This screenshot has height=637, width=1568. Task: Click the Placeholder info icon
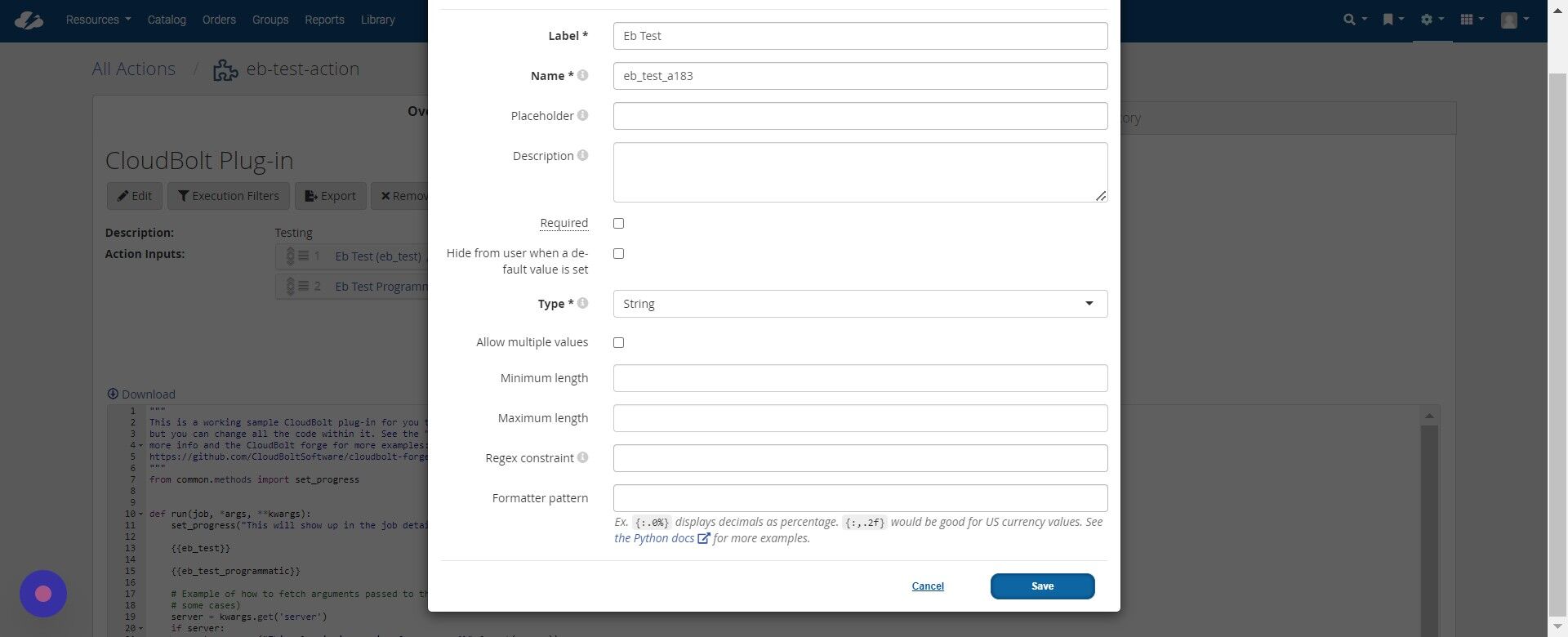coord(582,115)
